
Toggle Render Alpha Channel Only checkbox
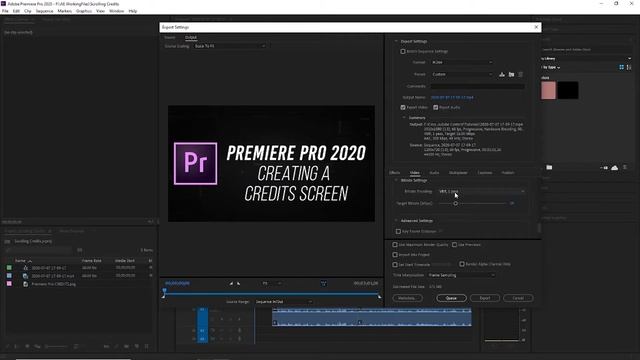click(462, 264)
